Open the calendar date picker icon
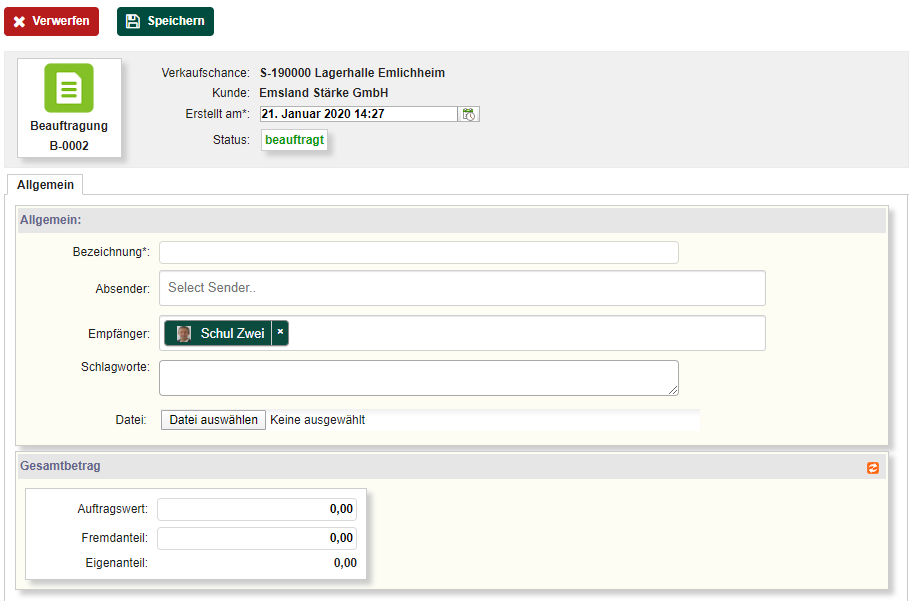The image size is (913, 601). coord(469,114)
